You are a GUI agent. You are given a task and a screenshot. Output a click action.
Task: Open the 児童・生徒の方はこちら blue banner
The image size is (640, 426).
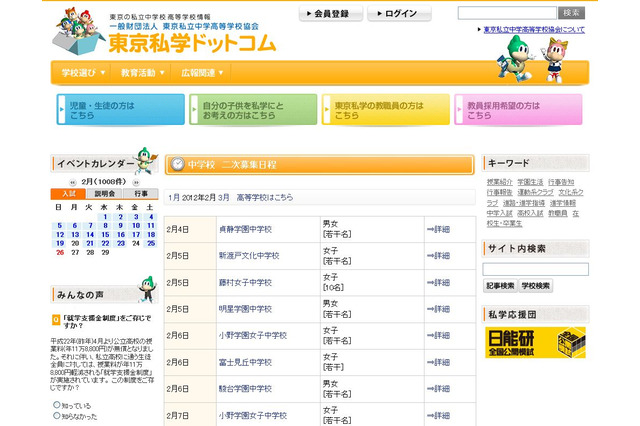(121, 109)
